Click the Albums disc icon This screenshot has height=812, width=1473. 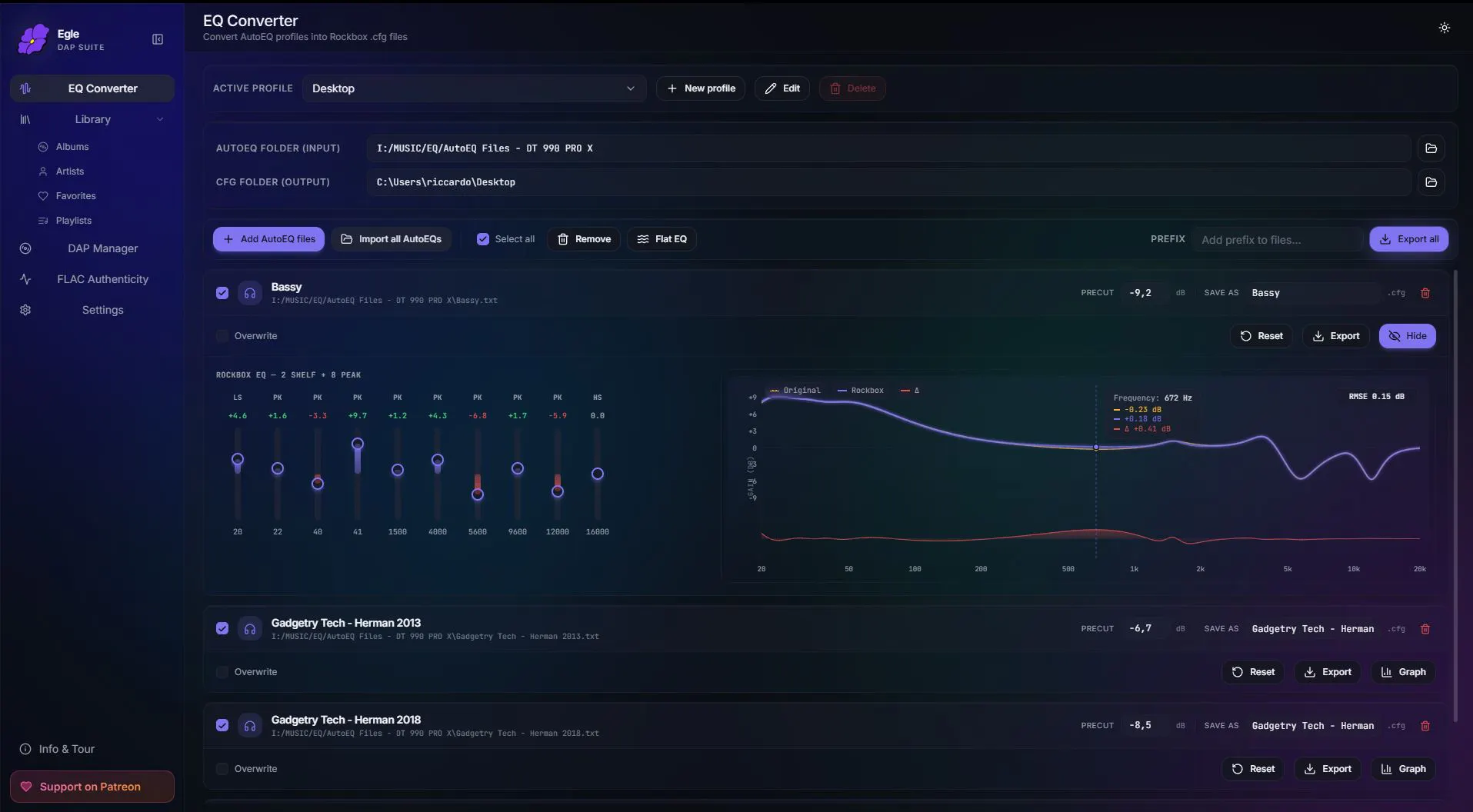click(43, 147)
